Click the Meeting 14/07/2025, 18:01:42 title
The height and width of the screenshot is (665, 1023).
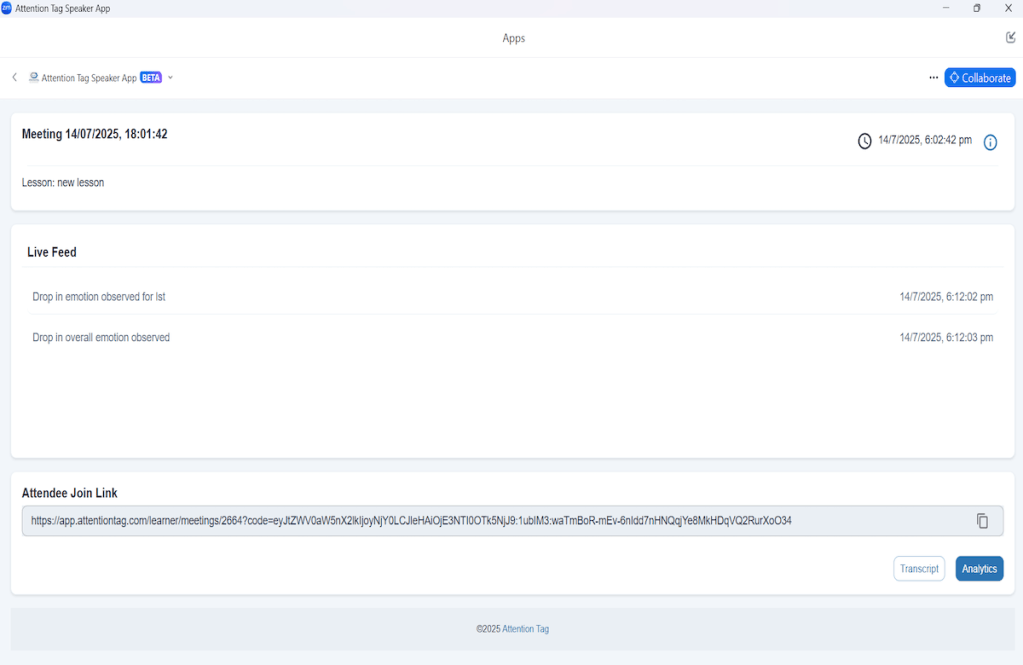(95, 134)
